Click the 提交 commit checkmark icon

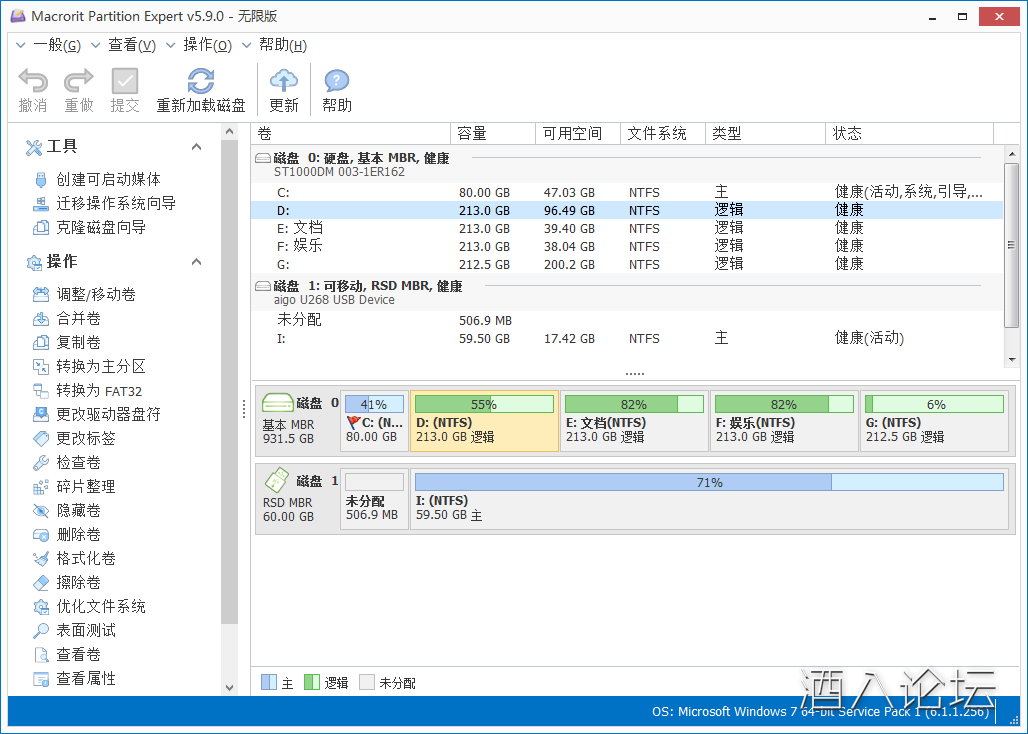(x=125, y=82)
